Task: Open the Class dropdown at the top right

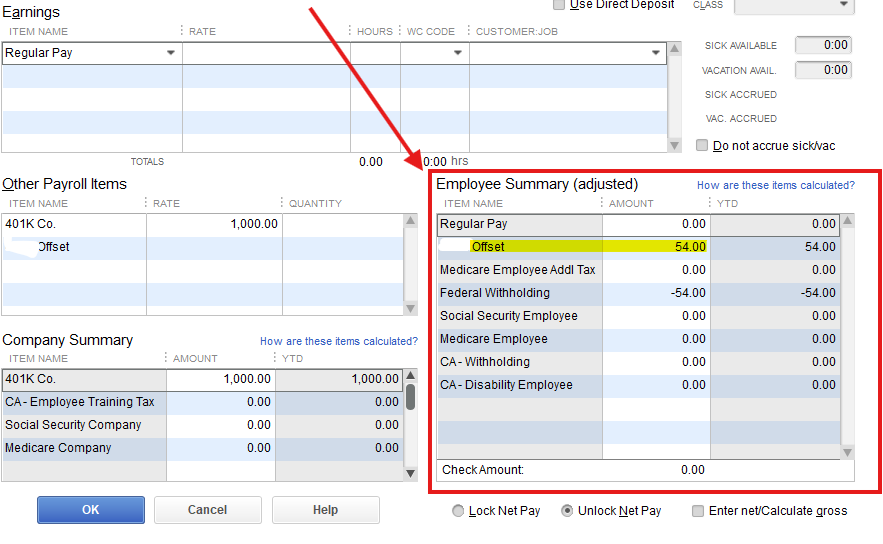Action: point(843,5)
